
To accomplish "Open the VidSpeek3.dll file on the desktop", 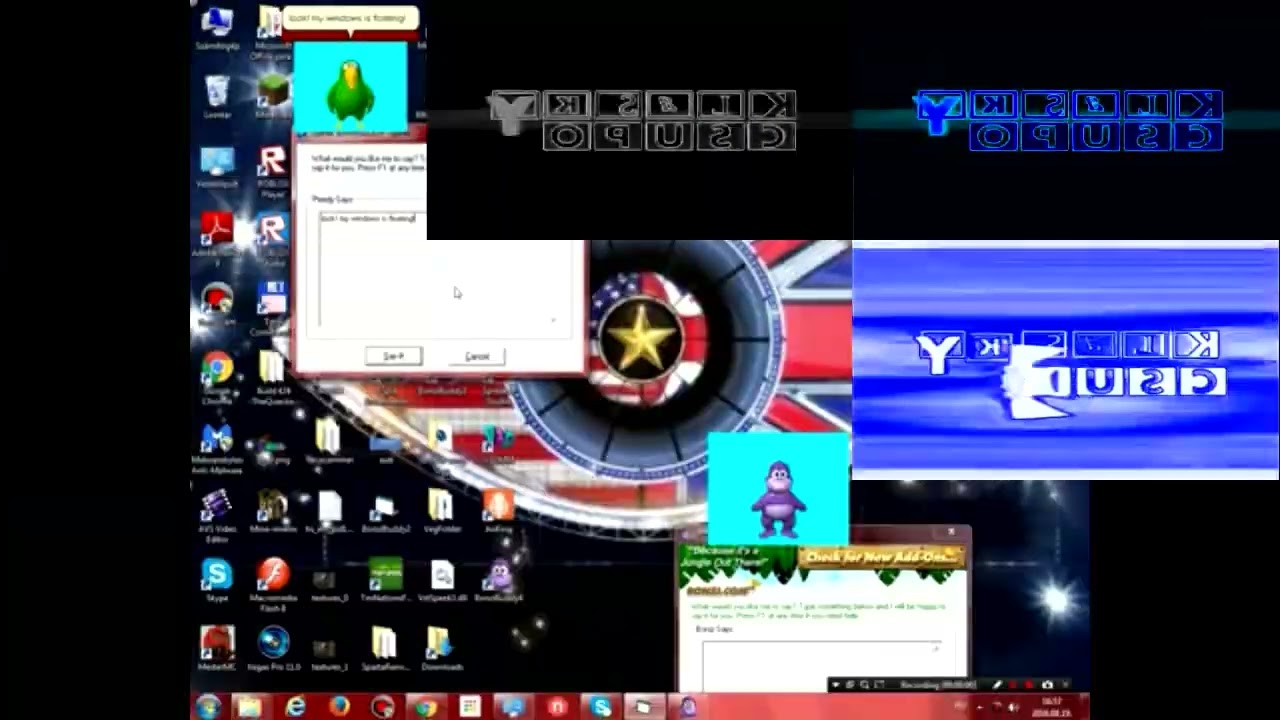I will (442, 580).
